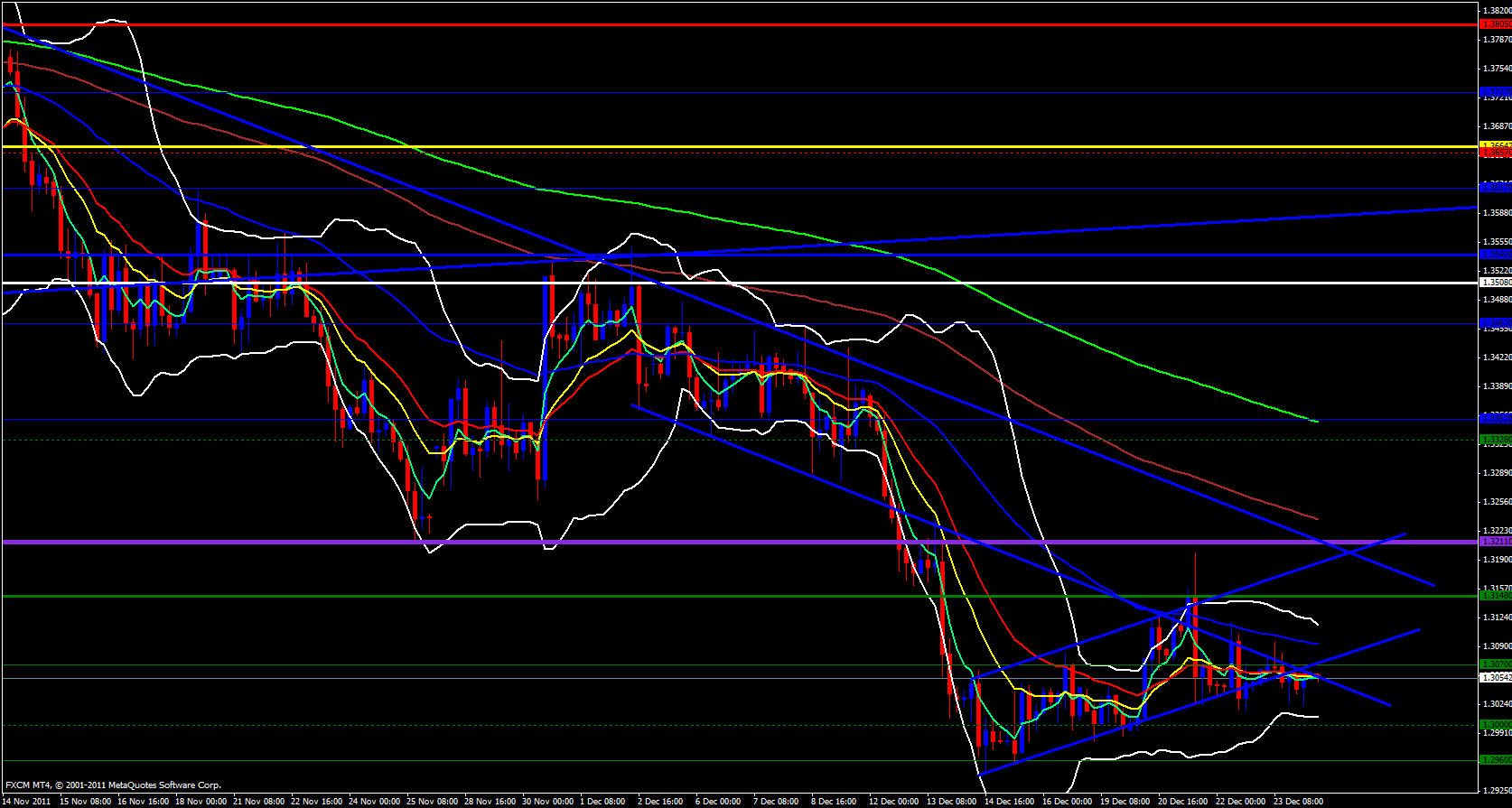Click the 14 Nov 2011 date label
Image resolution: width=1512 pixels, height=808 pixels.
pyautogui.click(x=26, y=801)
